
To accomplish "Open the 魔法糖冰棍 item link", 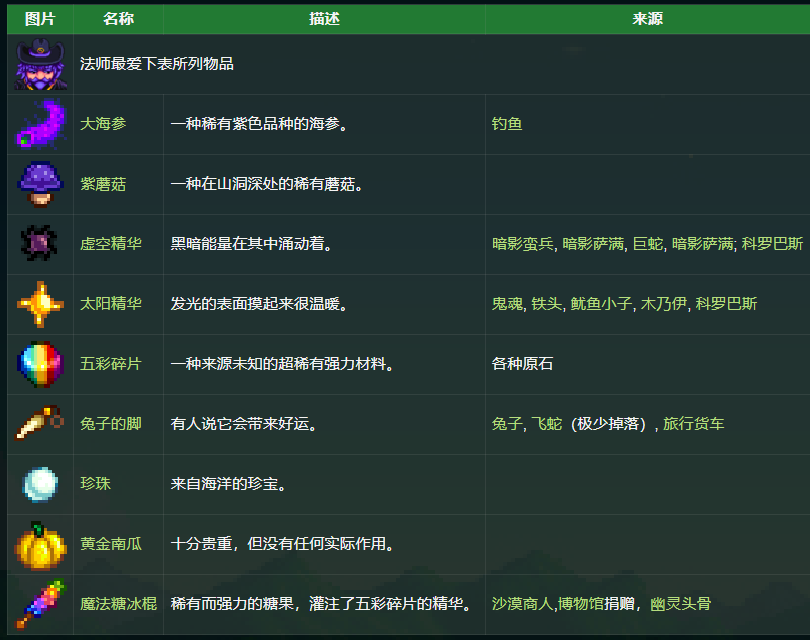I will click(119, 603).
